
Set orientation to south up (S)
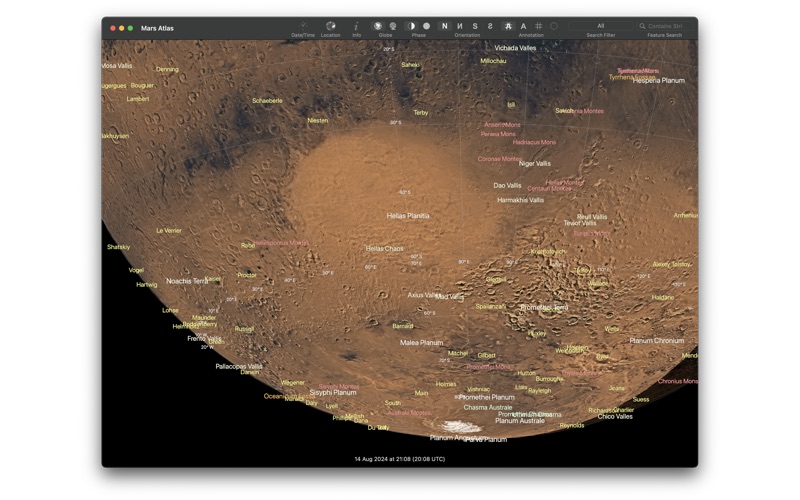tap(475, 26)
